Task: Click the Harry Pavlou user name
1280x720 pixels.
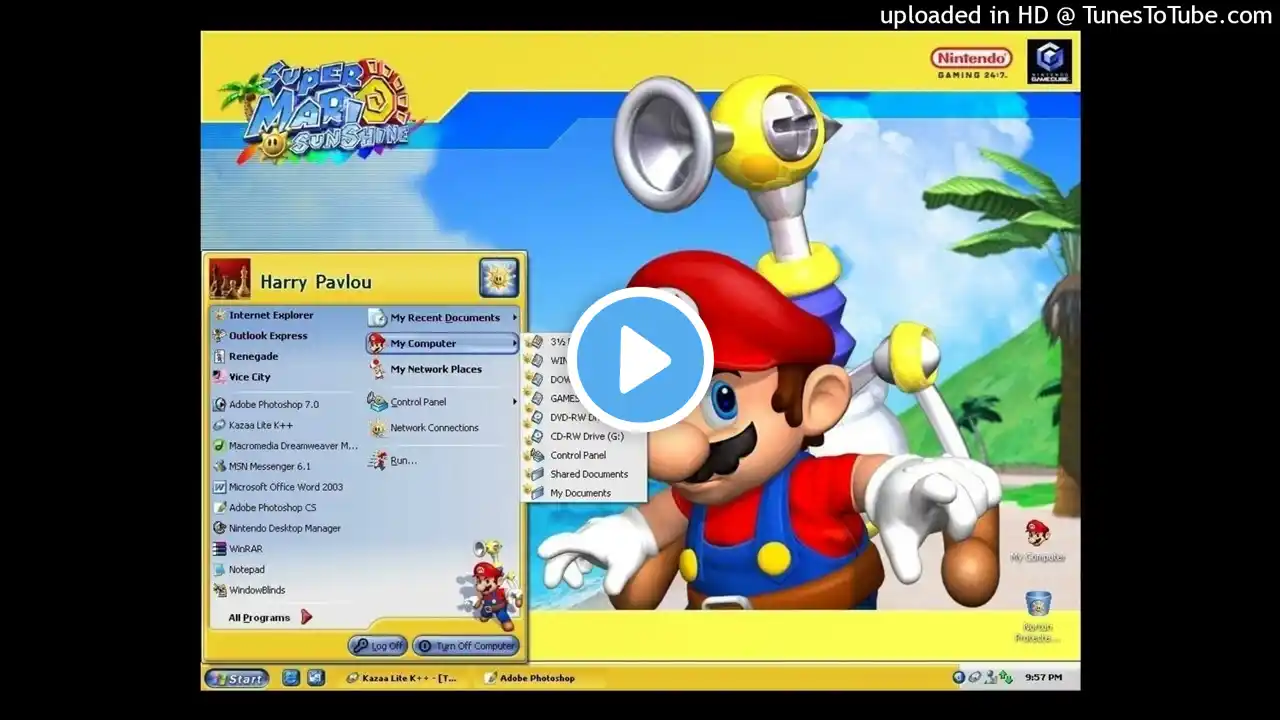Action: [x=315, y=282]
